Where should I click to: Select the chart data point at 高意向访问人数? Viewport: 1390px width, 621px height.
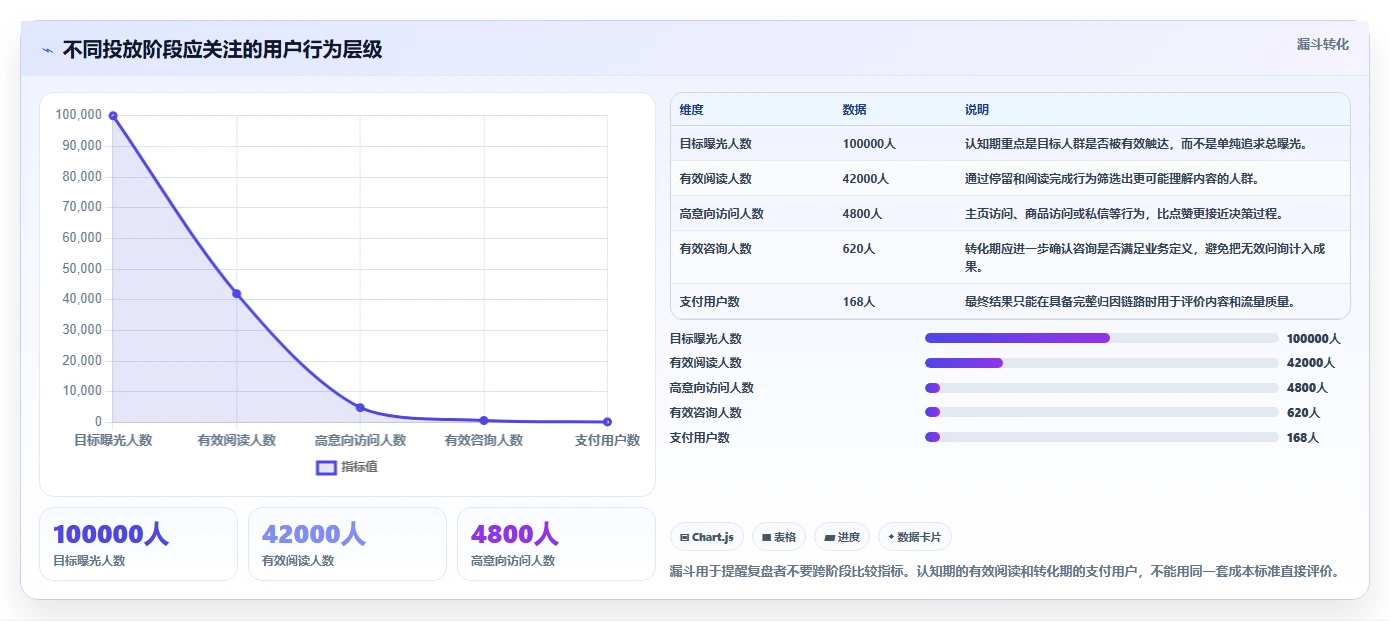coord(360,408)
